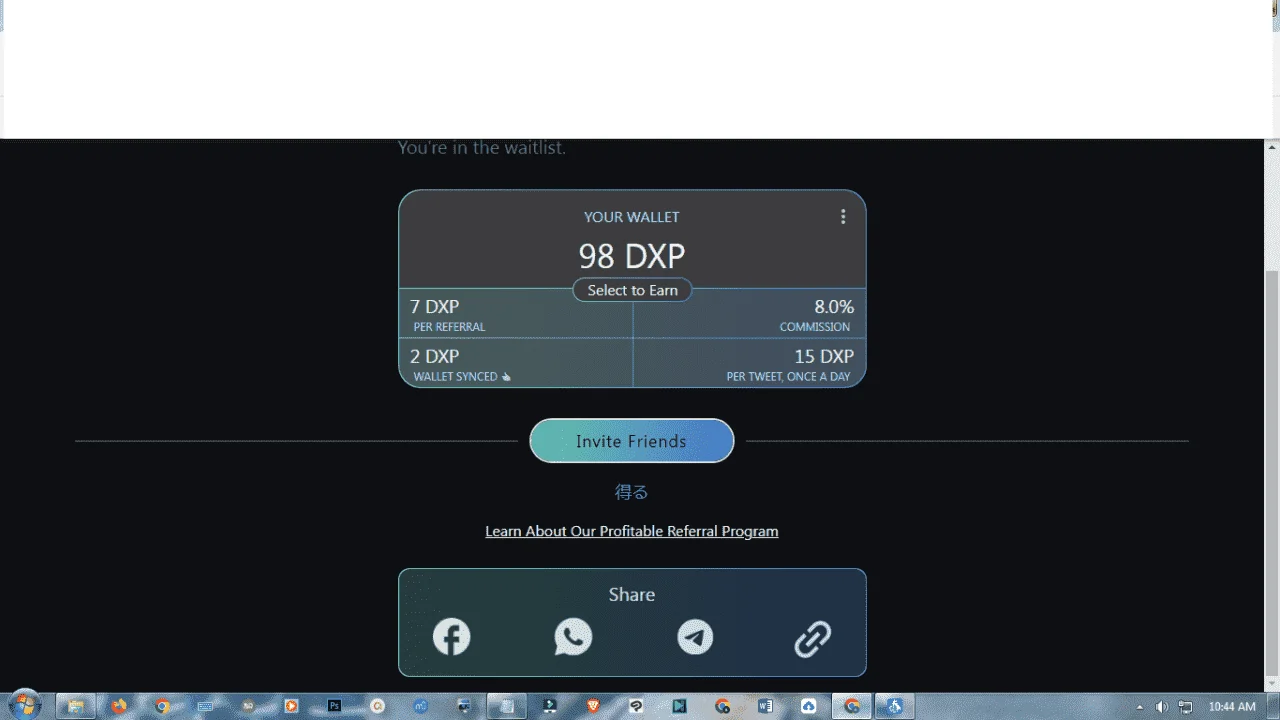The width and height of the screenshot is (1280, 720).
Task: Launch Brave browser from the taskbar
Action: tap(593, 706)
